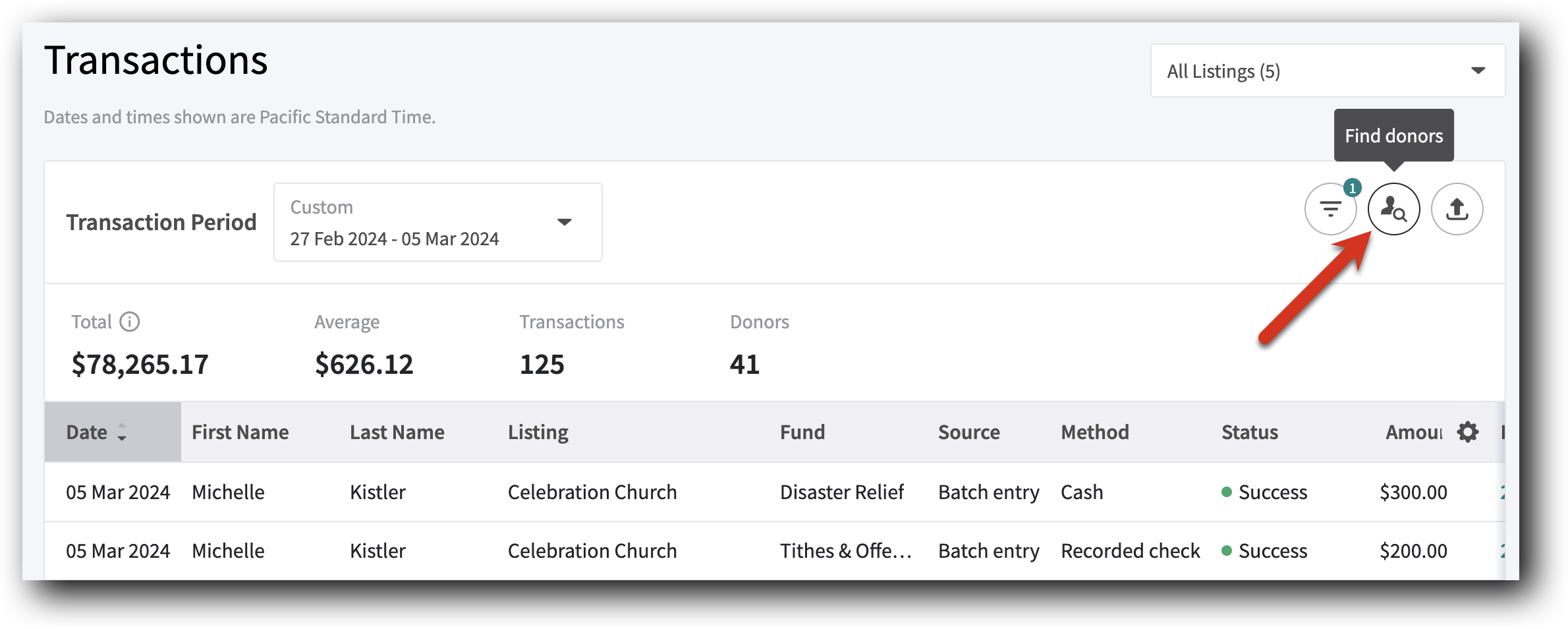Open the column settings gear in the table header

coord(1469,432)
